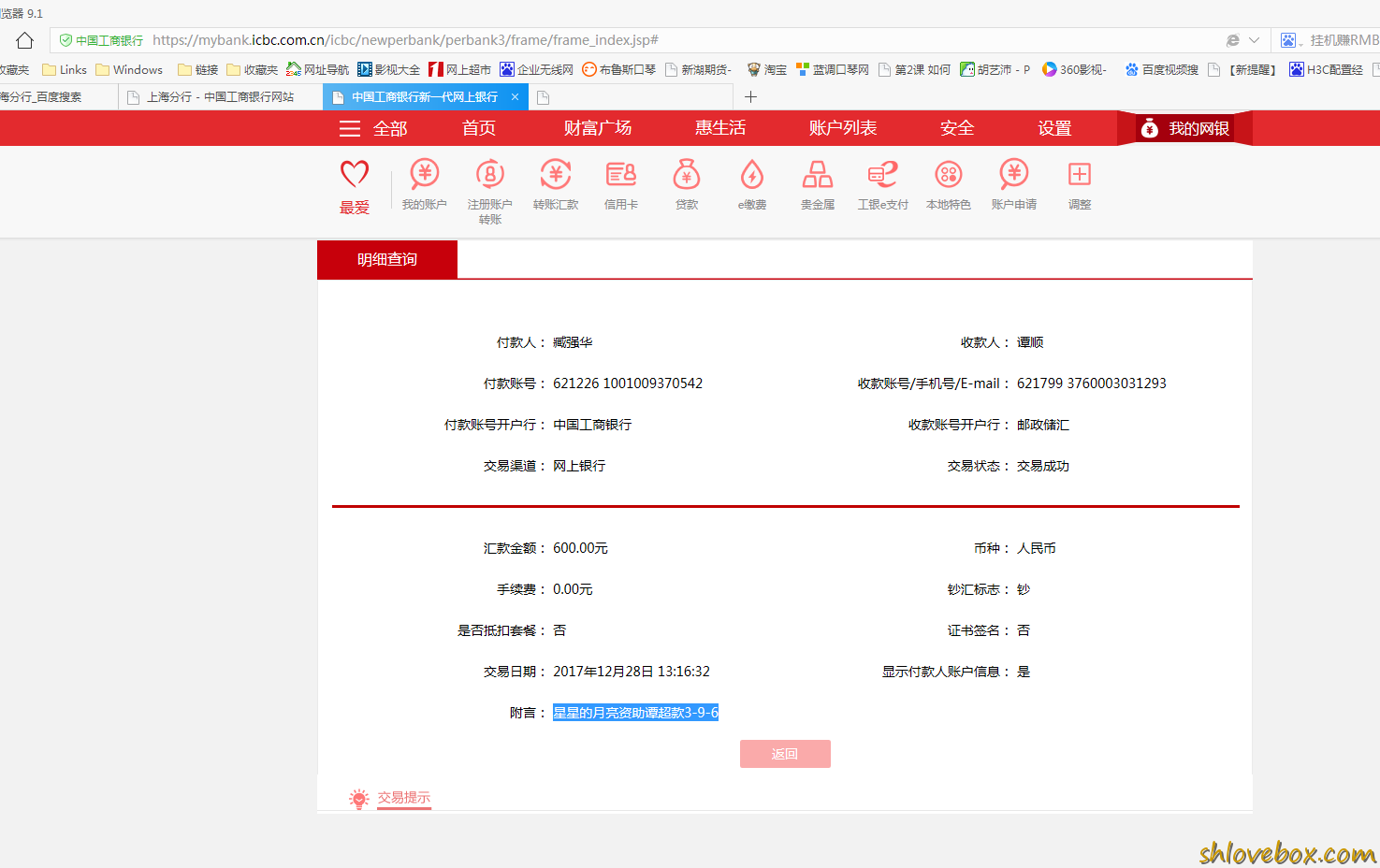Open the 链接 bookmark folder
Viewport: 1380px width, 868px height.
pyautogui.click(x=198, y=69)
